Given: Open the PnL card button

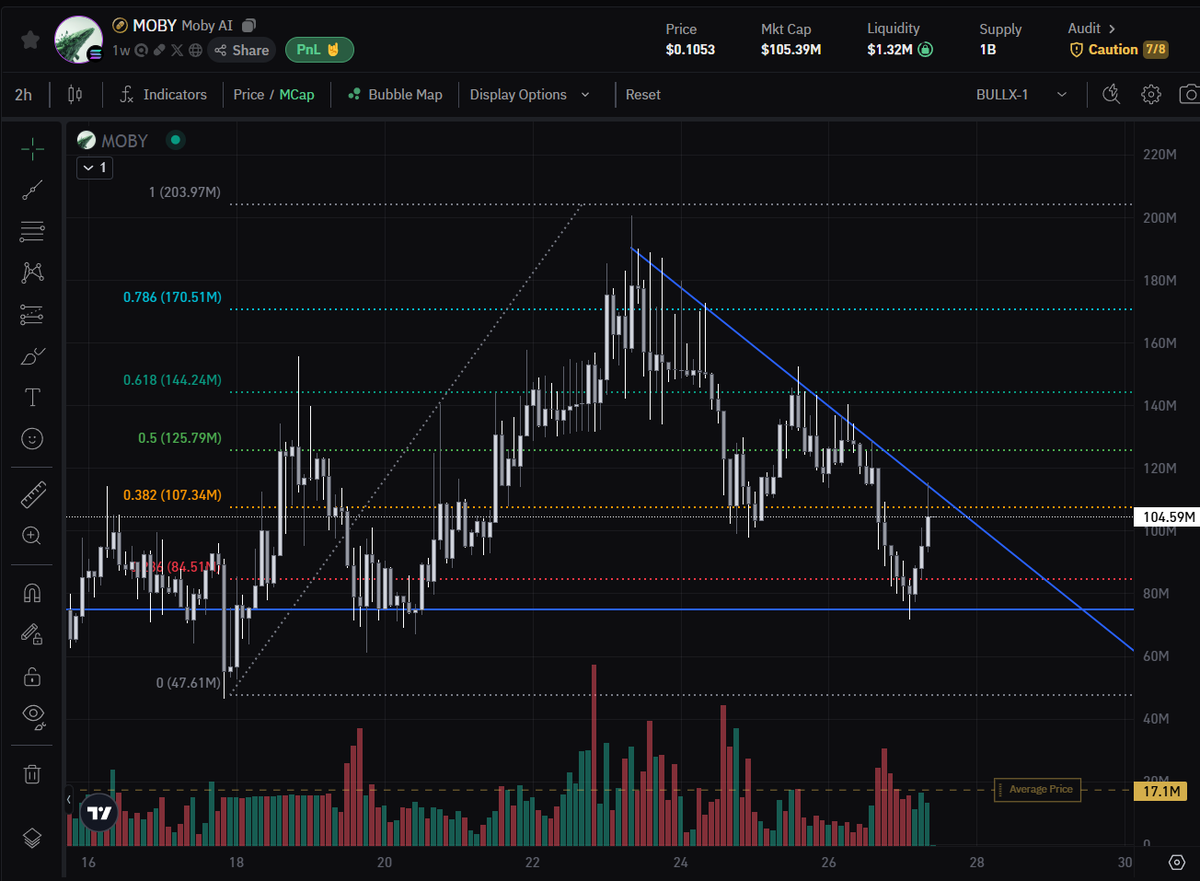Looking at the screenshot, I should point(319,49).
